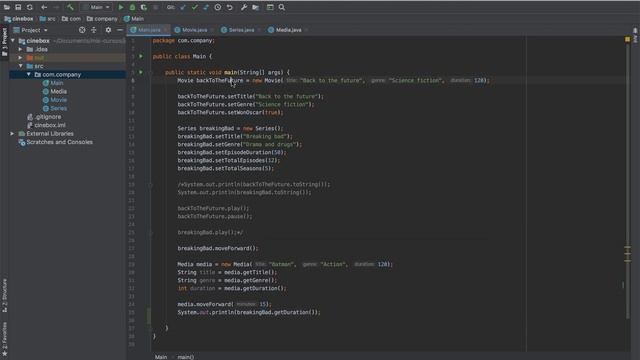Viewport: 640px width, 360px height.
Task: Fold the block comment starting at System.out.println
Action: [x=151, y=185]
